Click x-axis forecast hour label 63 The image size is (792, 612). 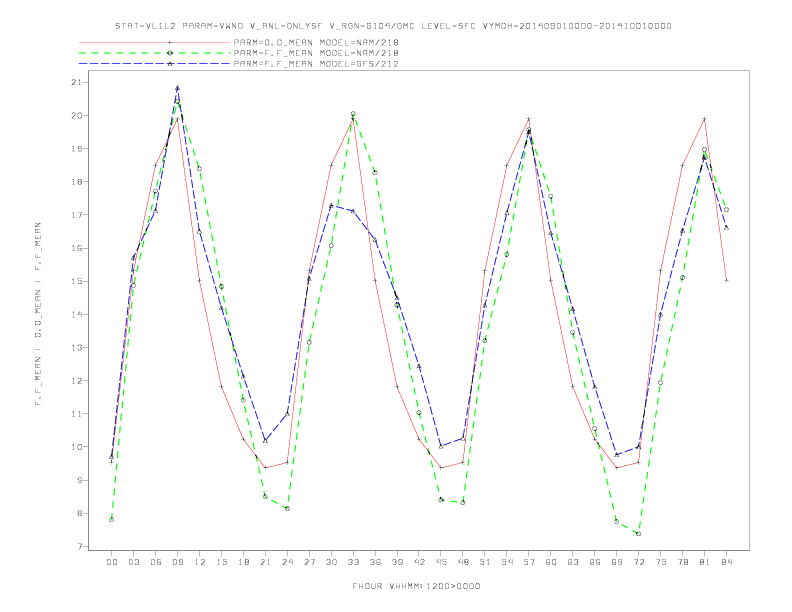point(573,562)
